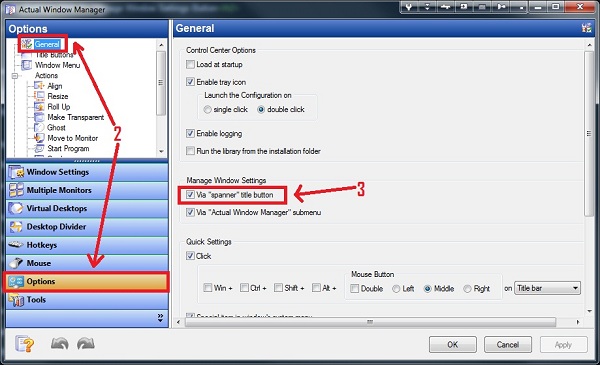Image resolution: width=600 pixels, height=365 pixels.
Task: Expand more sections with double chevron
Action: (160, 318)
